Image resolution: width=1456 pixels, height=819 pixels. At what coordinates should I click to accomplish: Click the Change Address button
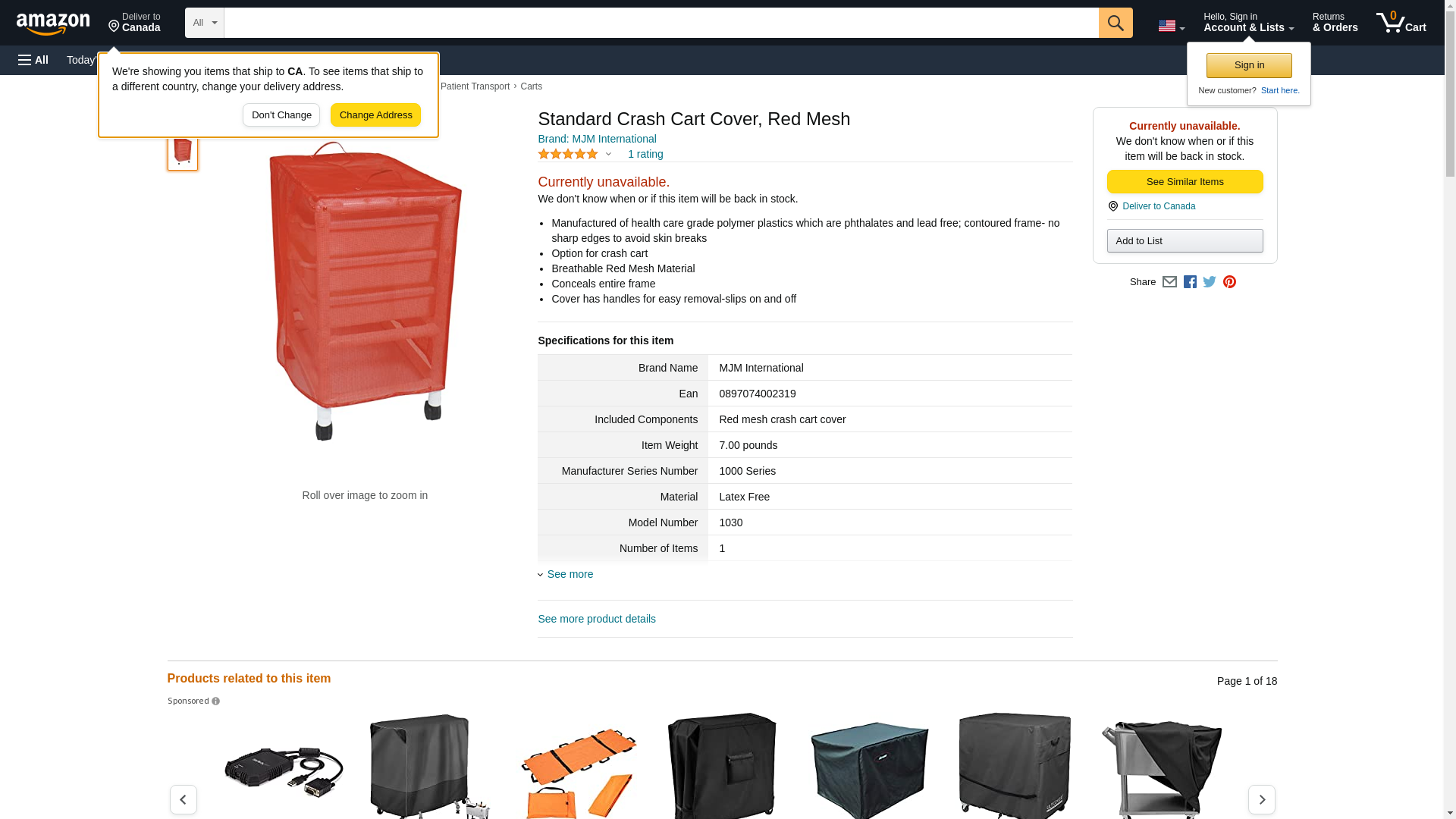click(375, 115)
